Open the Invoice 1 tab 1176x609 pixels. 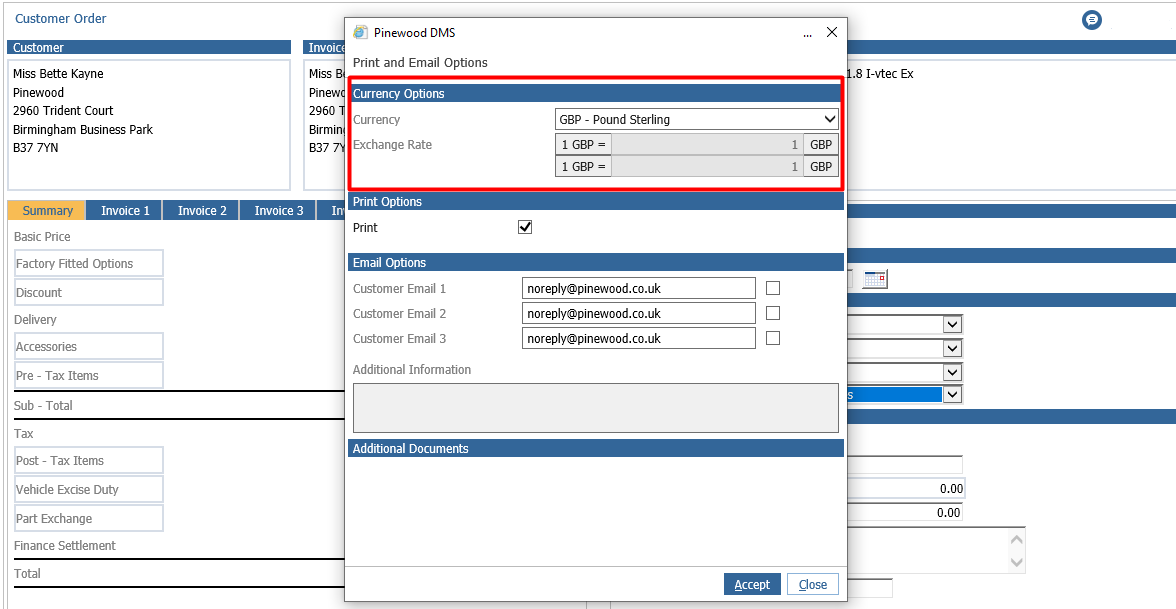125,211
